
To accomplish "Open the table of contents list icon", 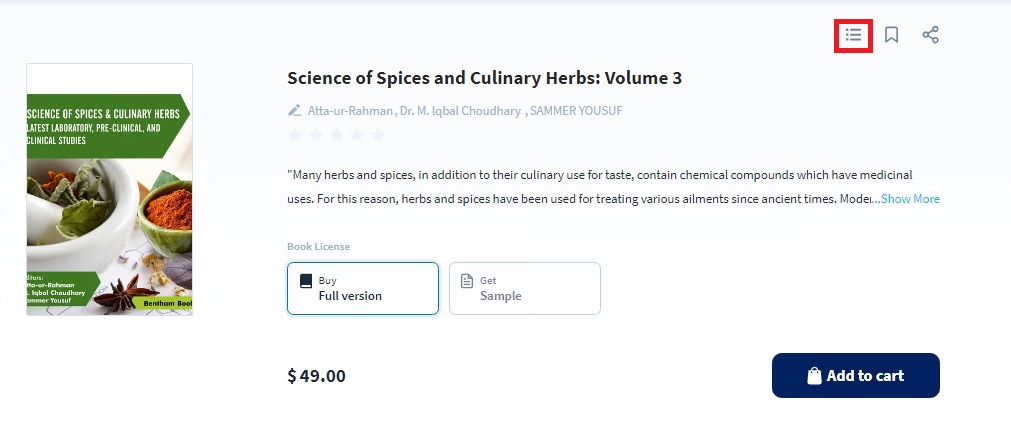I will (x=853, y=35).
